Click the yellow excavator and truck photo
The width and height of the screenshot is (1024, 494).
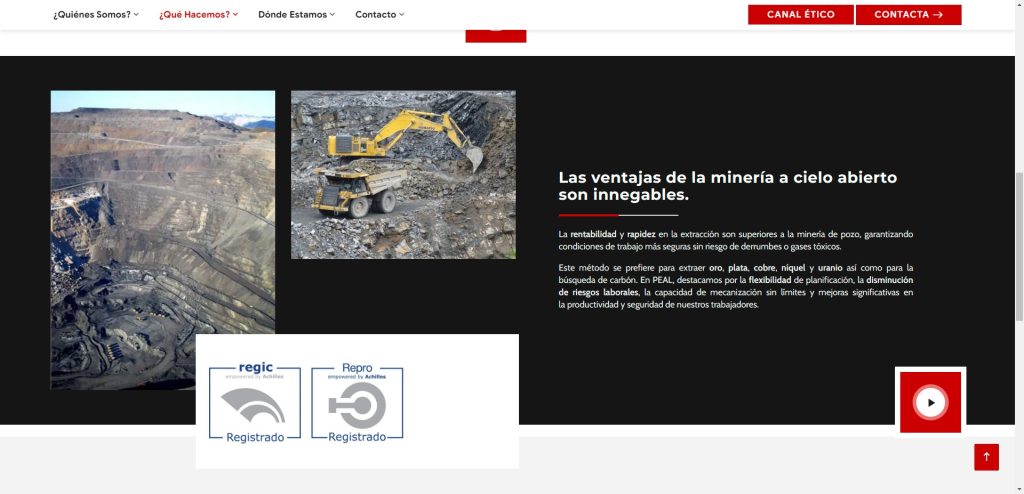coord(403,175)
